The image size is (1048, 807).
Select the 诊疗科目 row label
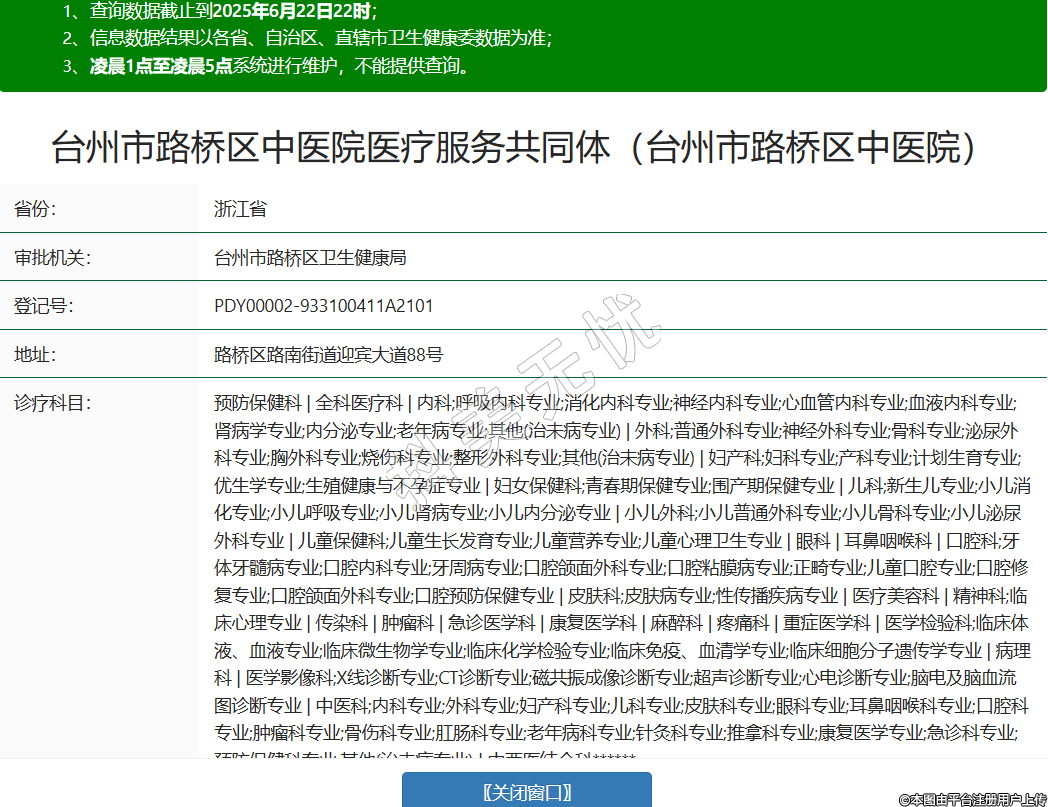point(52,402)
